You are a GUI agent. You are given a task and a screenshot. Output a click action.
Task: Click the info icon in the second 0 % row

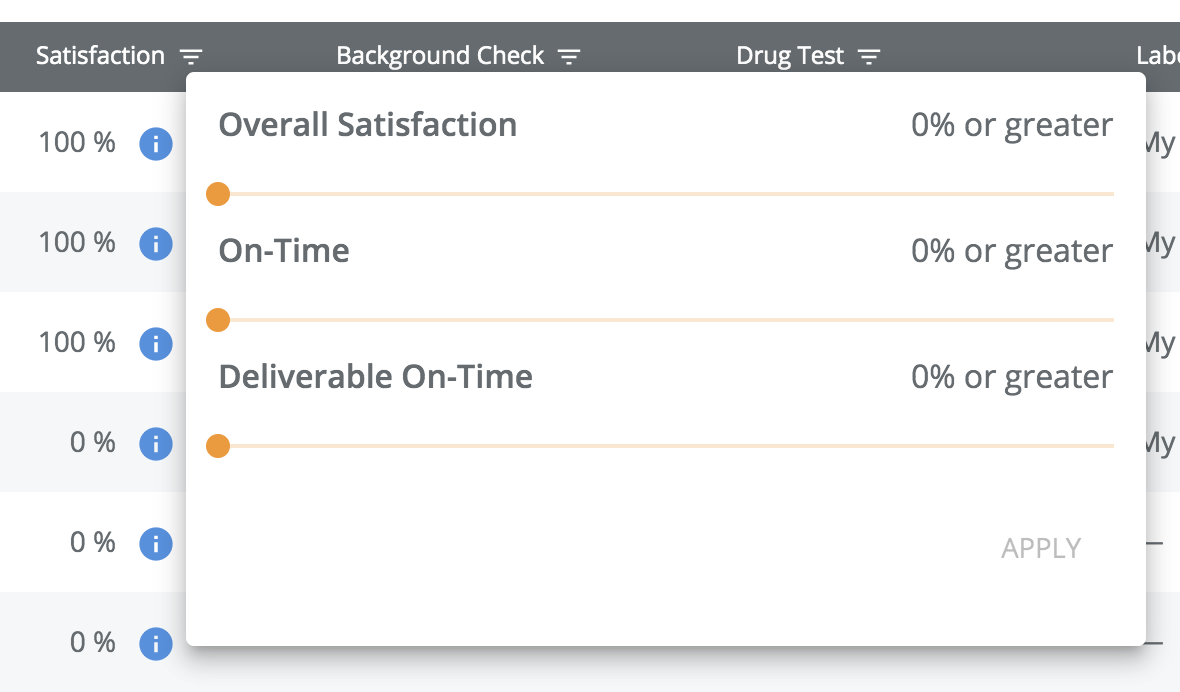point(155,544)
